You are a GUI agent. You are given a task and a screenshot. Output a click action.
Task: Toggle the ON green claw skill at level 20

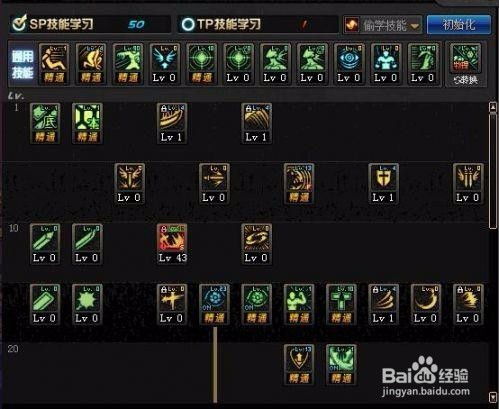click(341, 365)
